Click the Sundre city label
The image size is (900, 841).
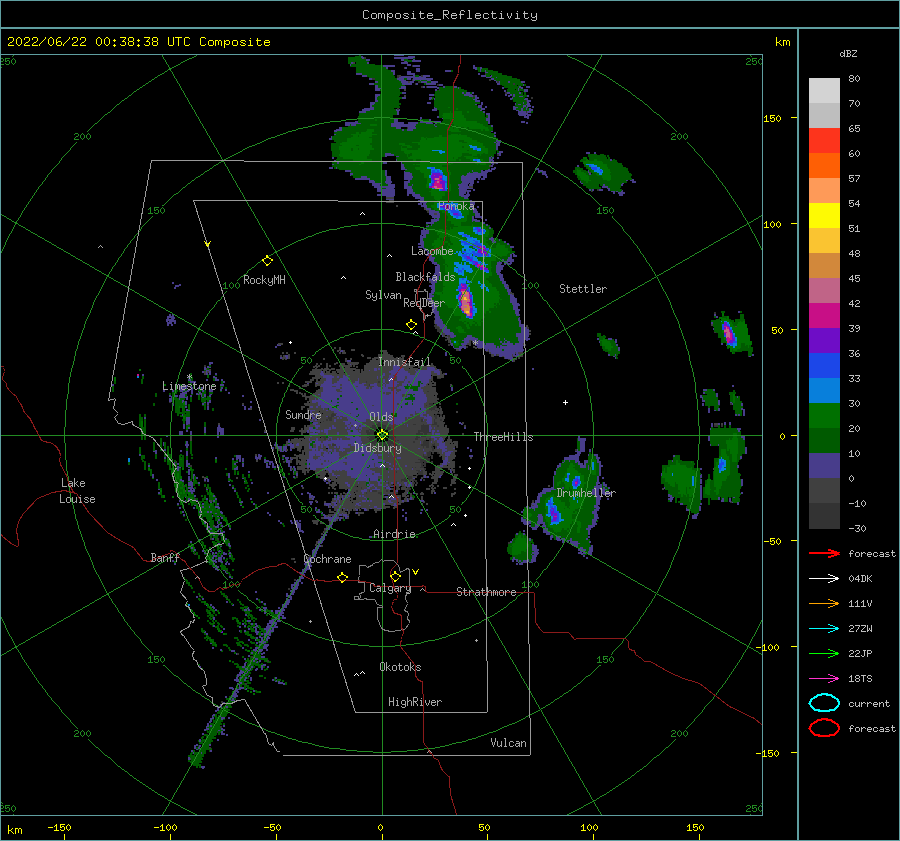click(303, 414)
